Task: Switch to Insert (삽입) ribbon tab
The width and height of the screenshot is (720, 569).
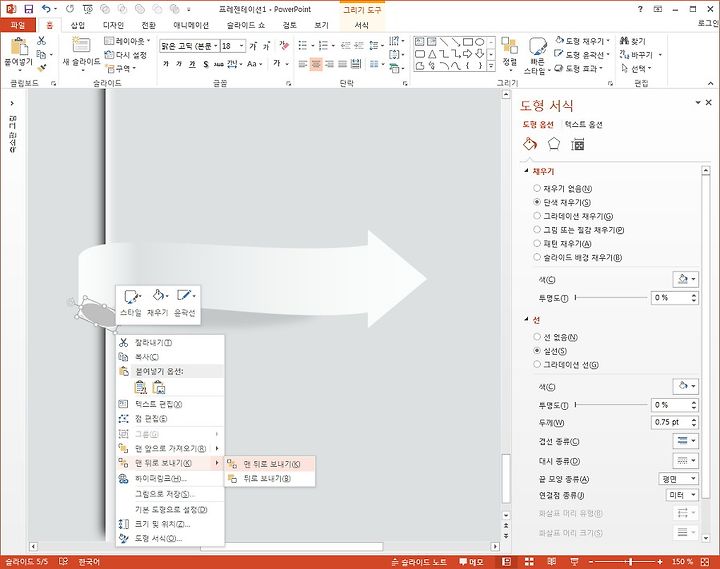Action: click(78, 25)
